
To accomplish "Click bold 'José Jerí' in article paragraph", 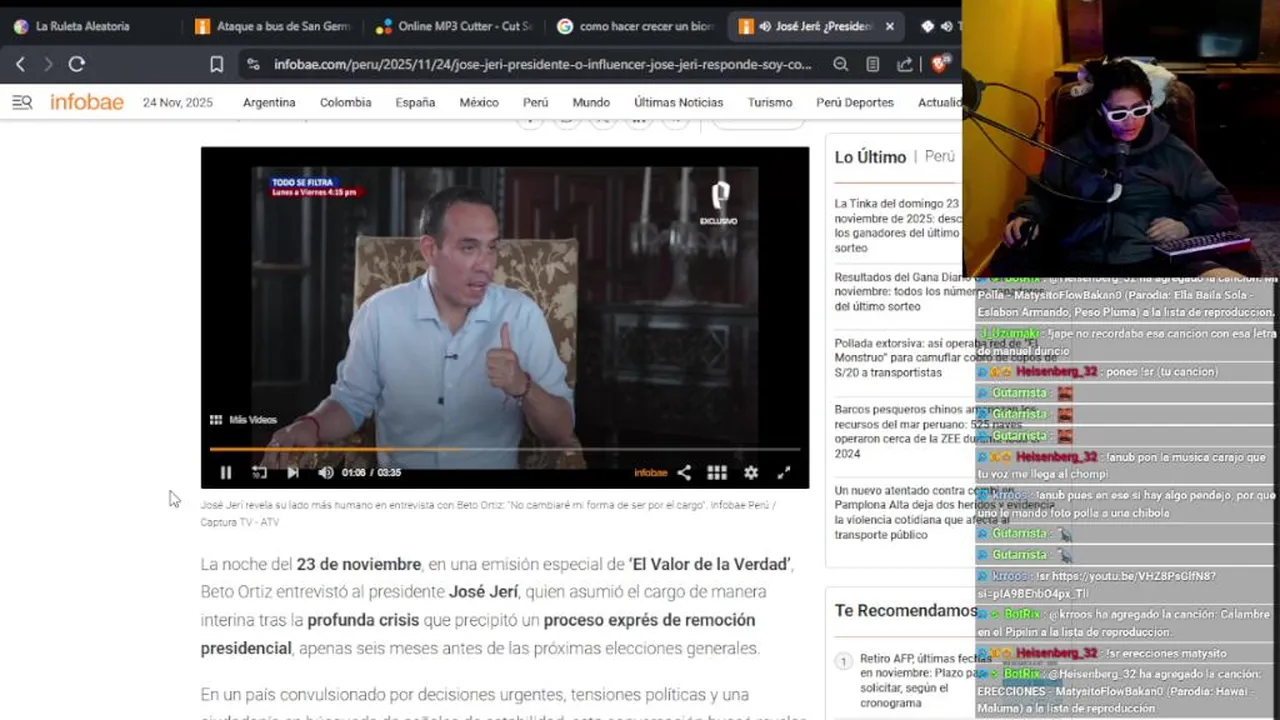I will click(485, 592).
